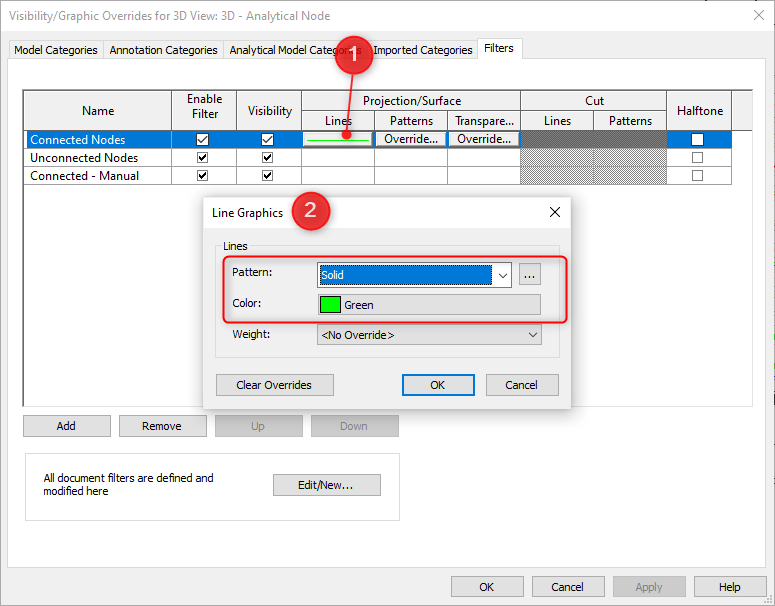Open the Annotation Categories tab

(163, 50)
